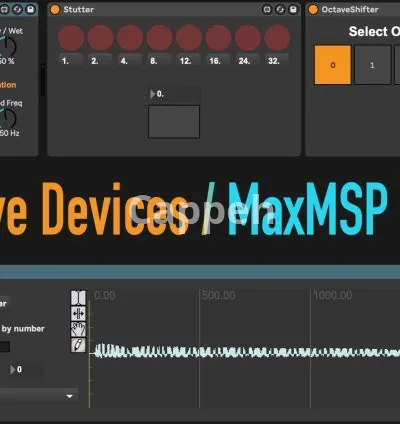Click the number box labeled 24.
Image resolution: width=400 pixels, height=424 pixels.
pos(248,61)
